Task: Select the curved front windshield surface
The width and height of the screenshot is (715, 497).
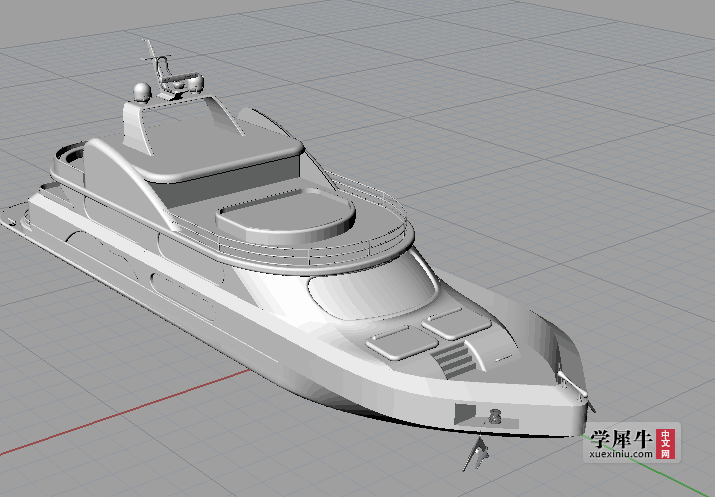Action: (372, 289)
